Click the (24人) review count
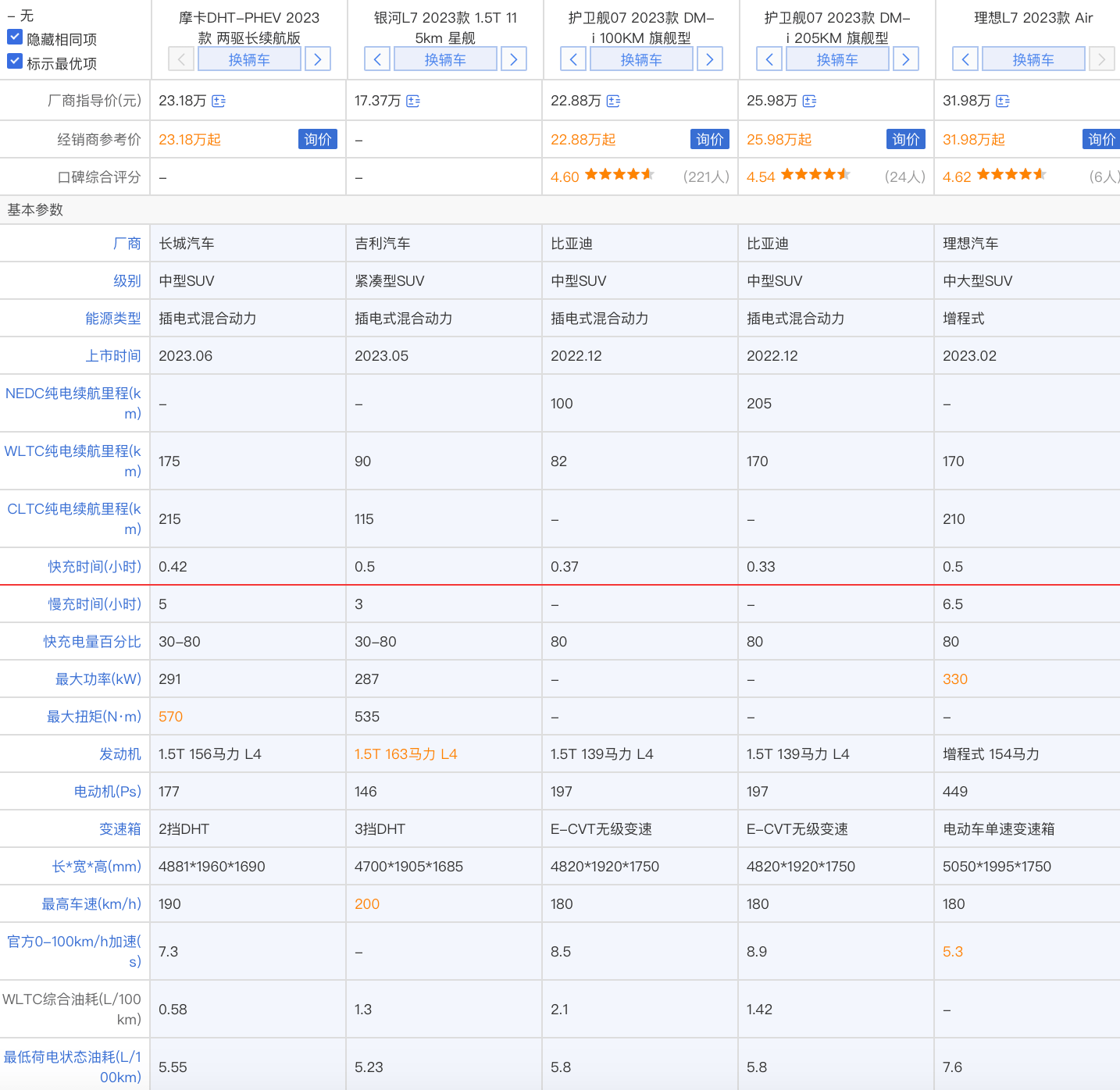Image resolution: width=1120 pixels, height=1090 pixels. 905,176
